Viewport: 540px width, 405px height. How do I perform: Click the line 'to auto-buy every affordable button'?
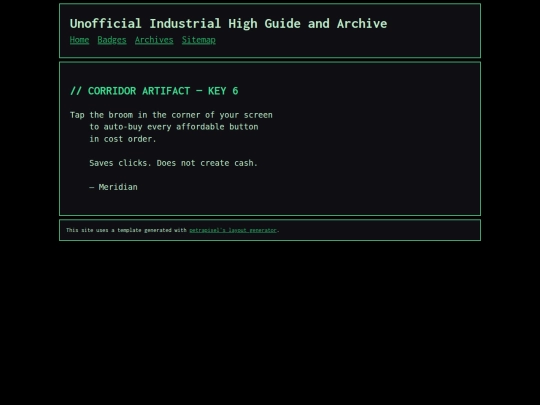point(174,127)
